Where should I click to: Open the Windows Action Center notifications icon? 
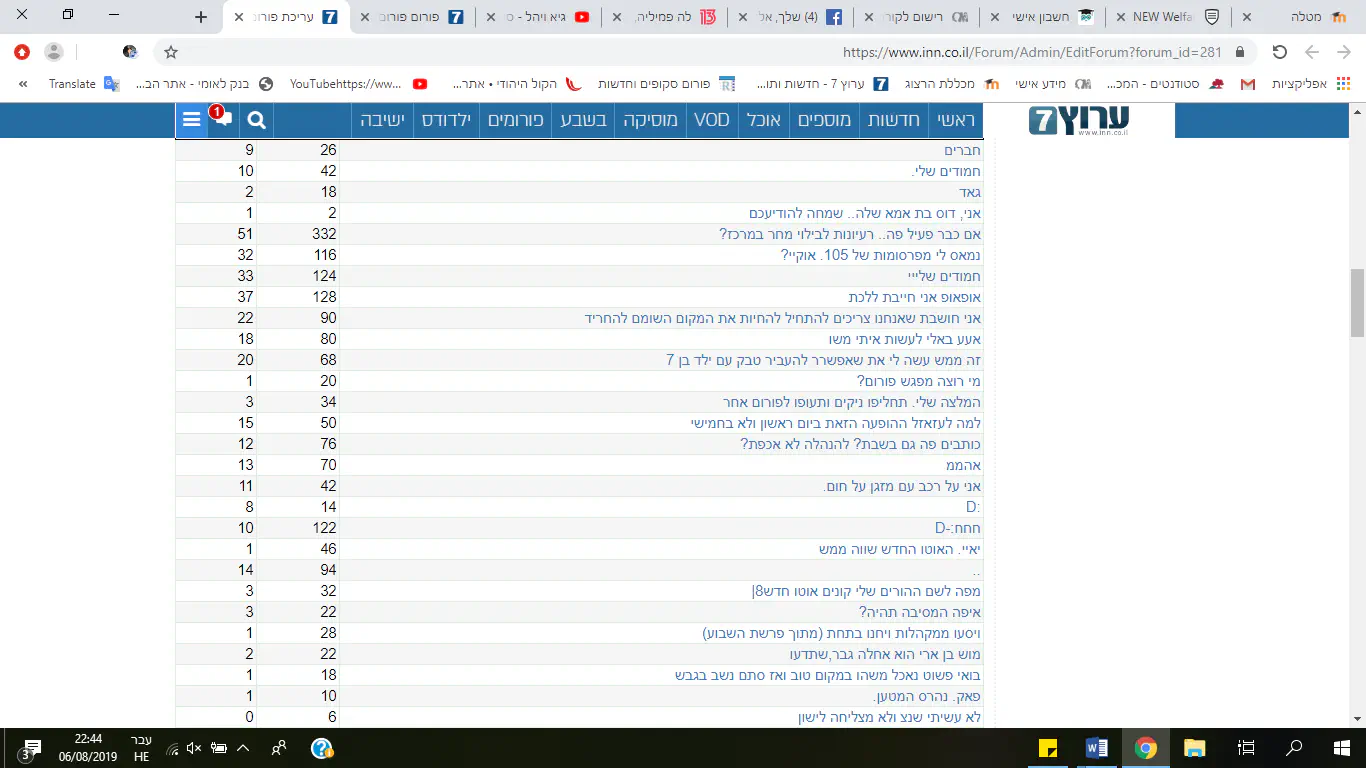tap(31, 748)
